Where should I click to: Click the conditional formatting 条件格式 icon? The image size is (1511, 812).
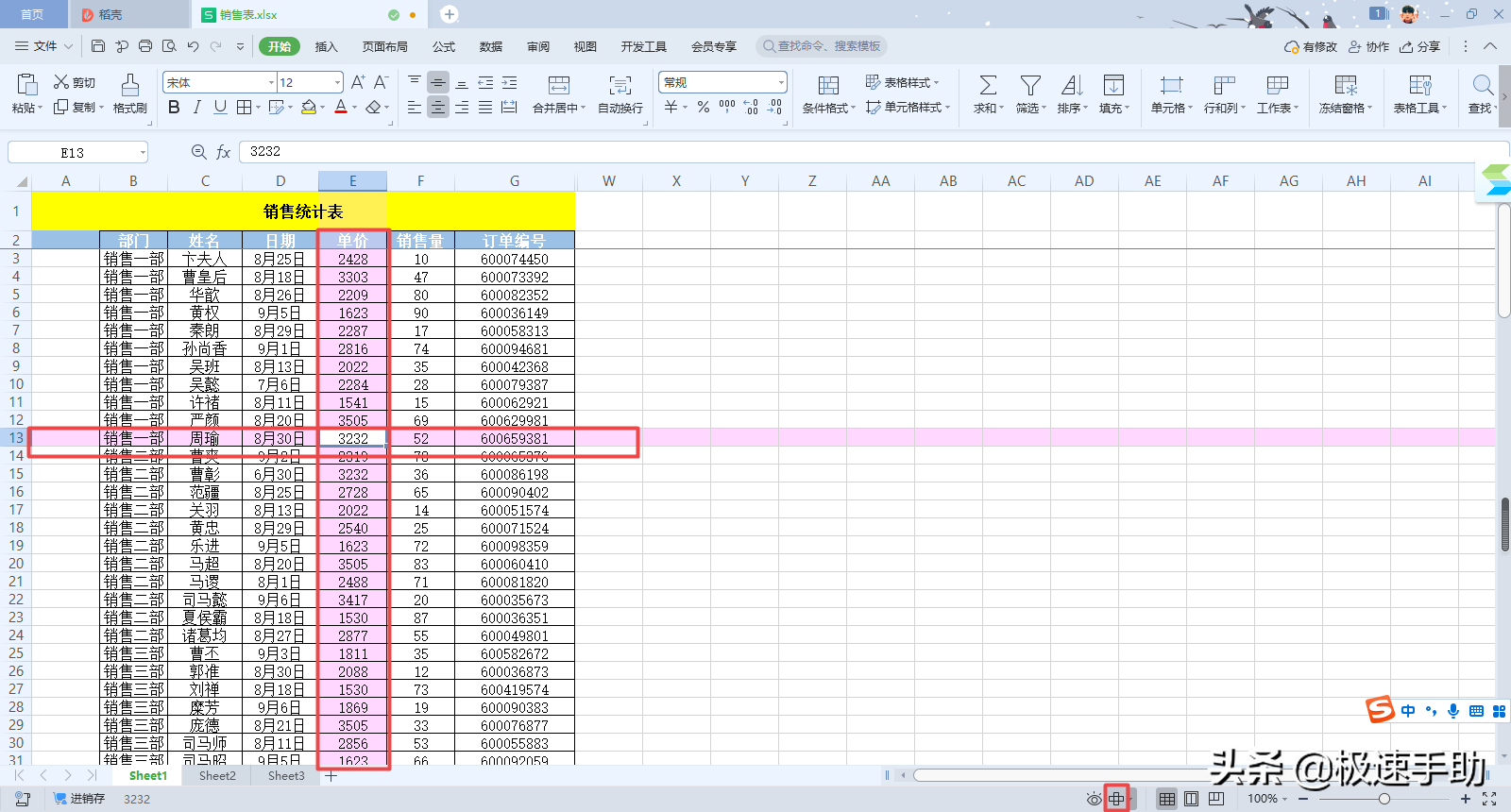point(828,85)
